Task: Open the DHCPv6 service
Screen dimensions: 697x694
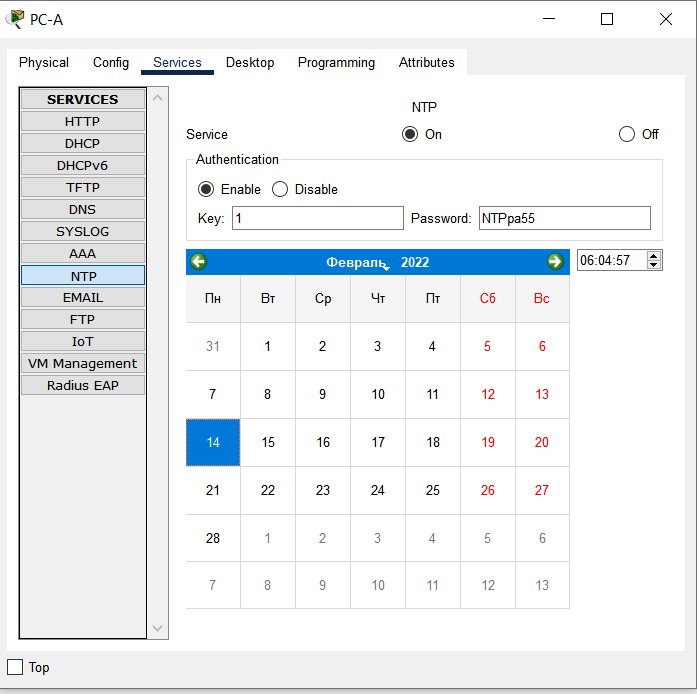Action: 83,165
